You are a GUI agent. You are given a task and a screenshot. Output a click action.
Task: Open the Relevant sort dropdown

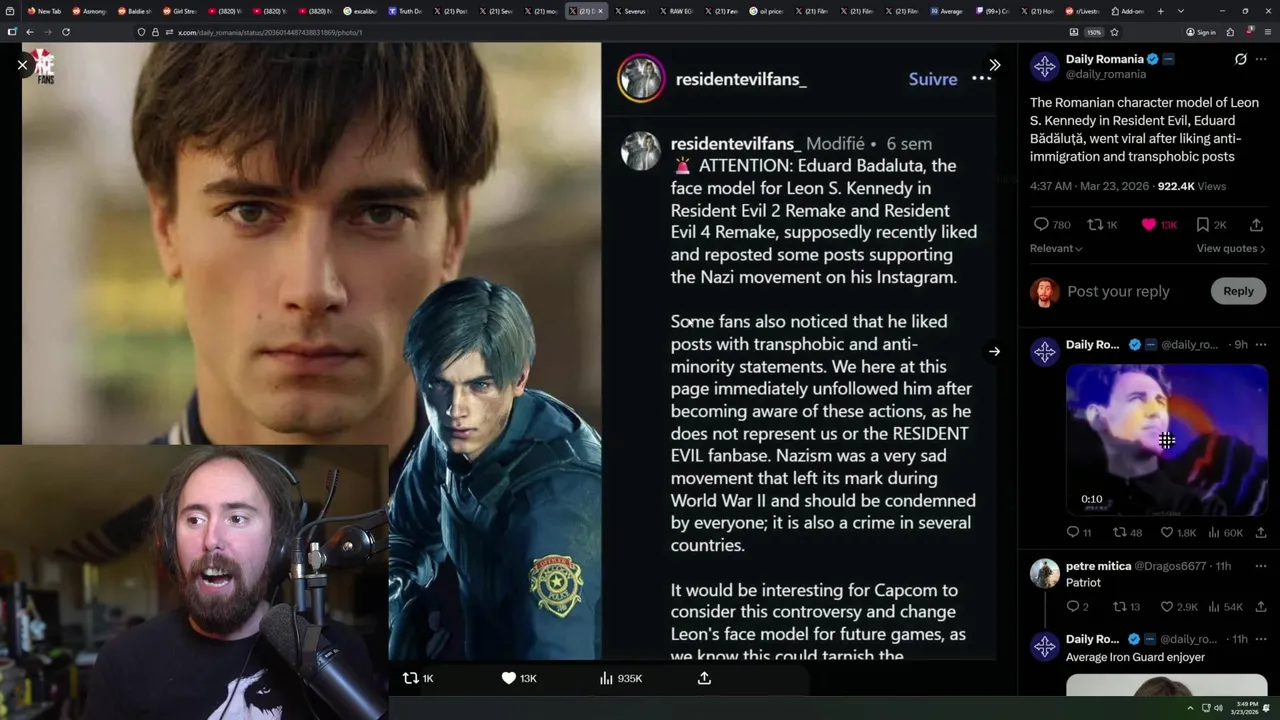click(x=1056, y=248)
